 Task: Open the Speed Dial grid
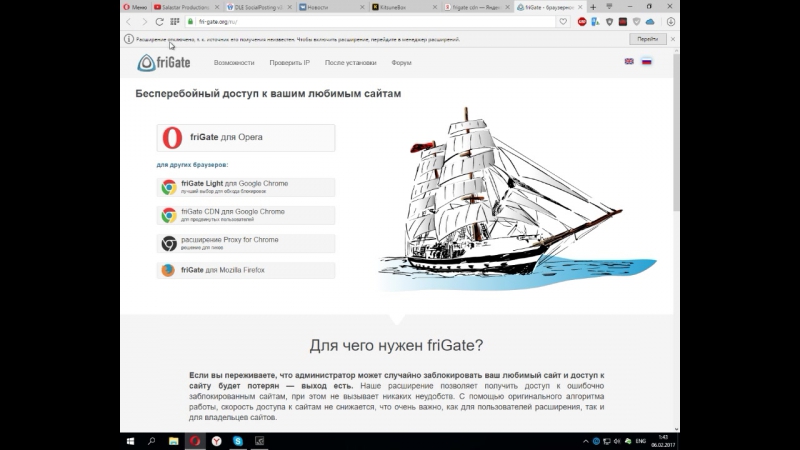[x=174, y=21]
